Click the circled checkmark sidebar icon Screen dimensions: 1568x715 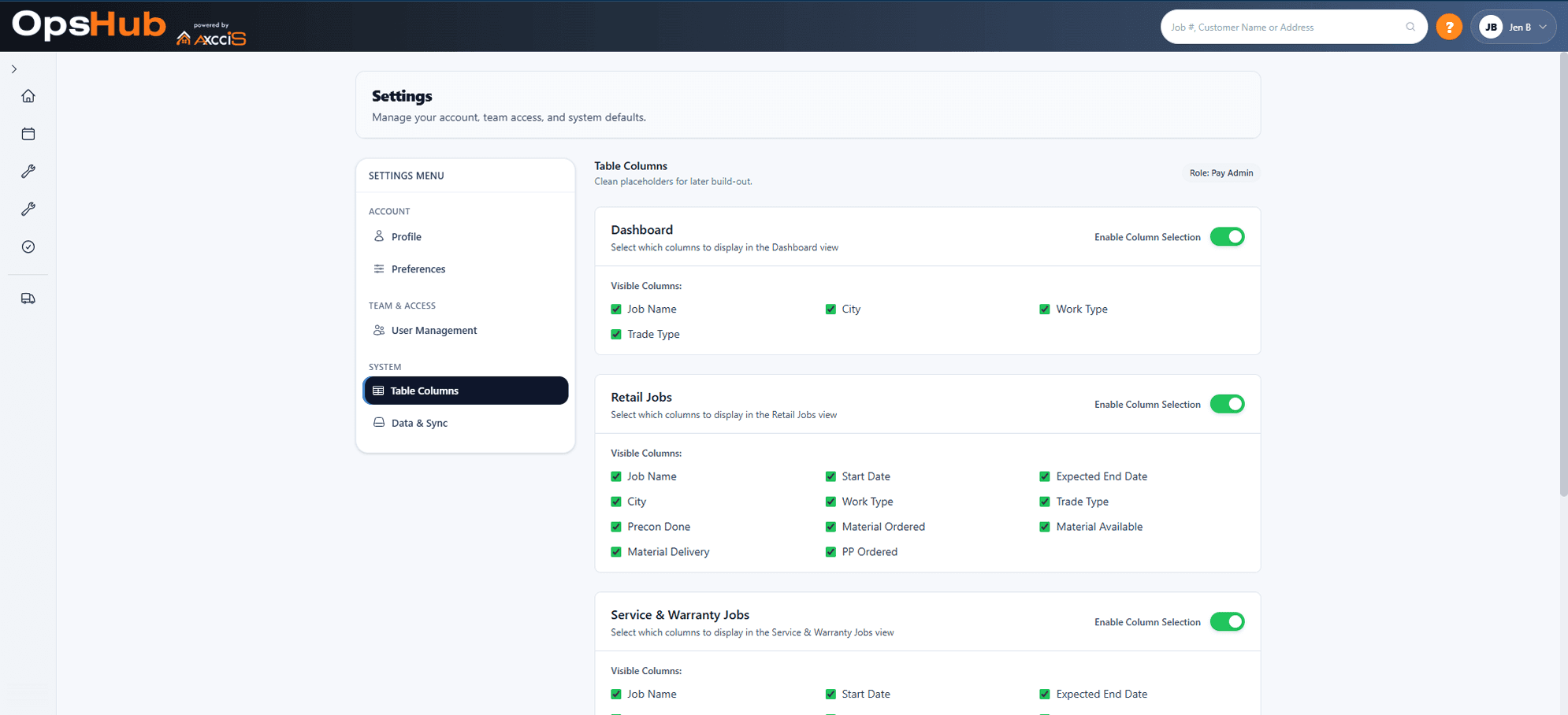pos(28,247)
